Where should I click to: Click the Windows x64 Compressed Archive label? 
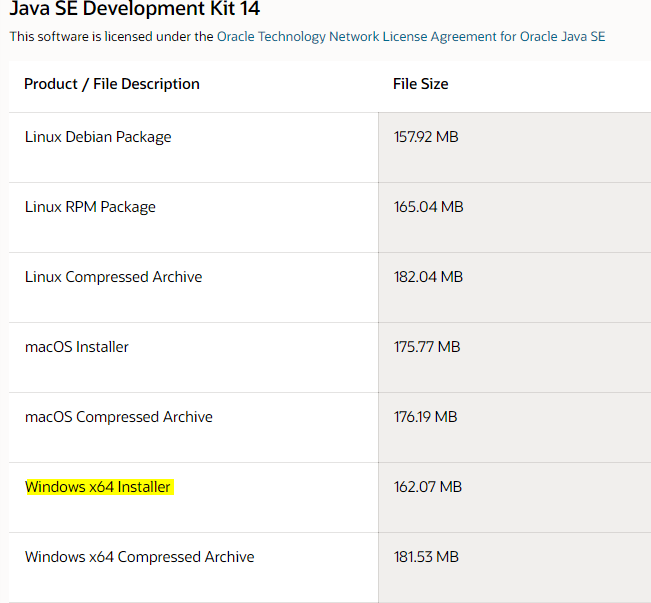click(140, 557)
